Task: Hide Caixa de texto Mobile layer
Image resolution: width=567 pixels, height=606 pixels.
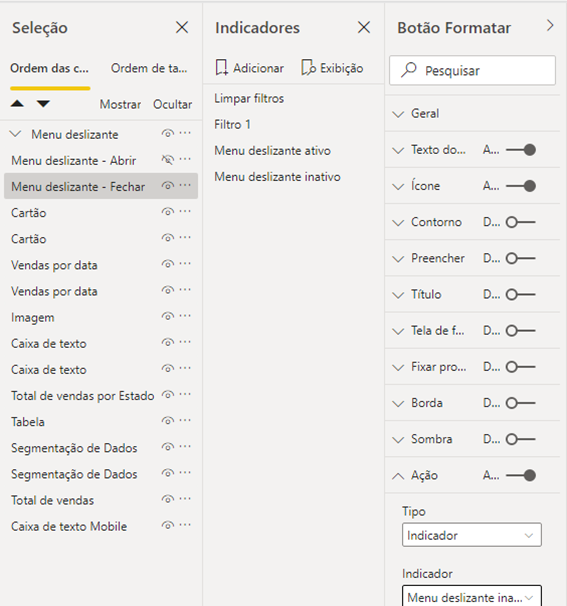Action: [167, 526]
